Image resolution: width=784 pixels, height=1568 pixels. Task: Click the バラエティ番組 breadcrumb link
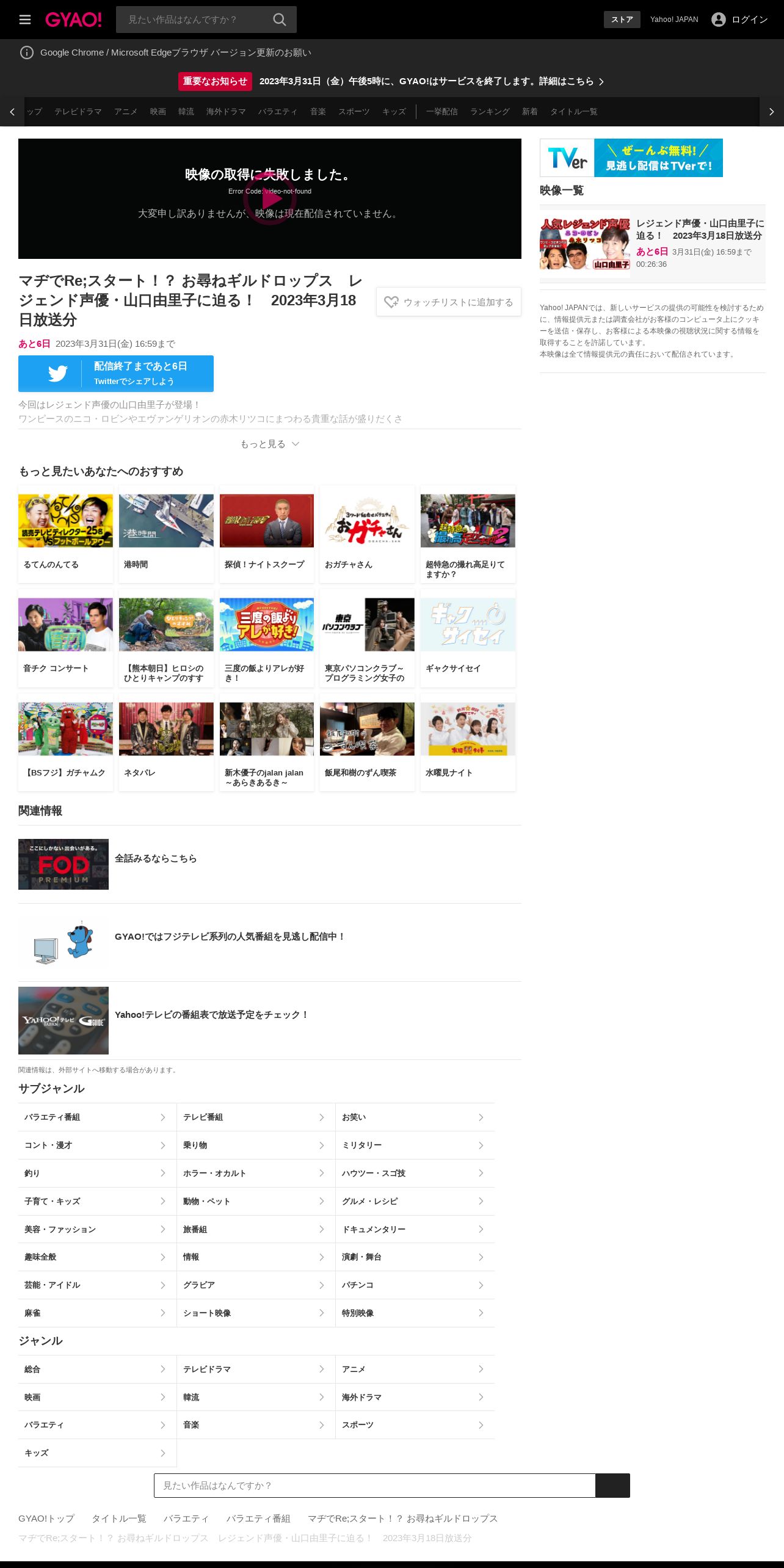point(258,1519)
